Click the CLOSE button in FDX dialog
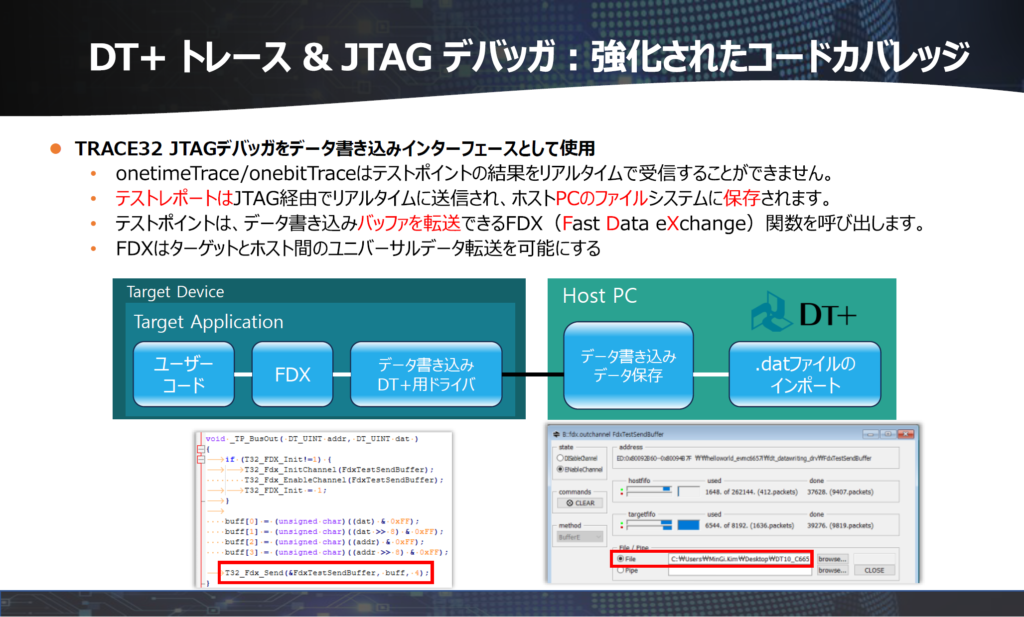1024x617 pixels. (874, 570)
